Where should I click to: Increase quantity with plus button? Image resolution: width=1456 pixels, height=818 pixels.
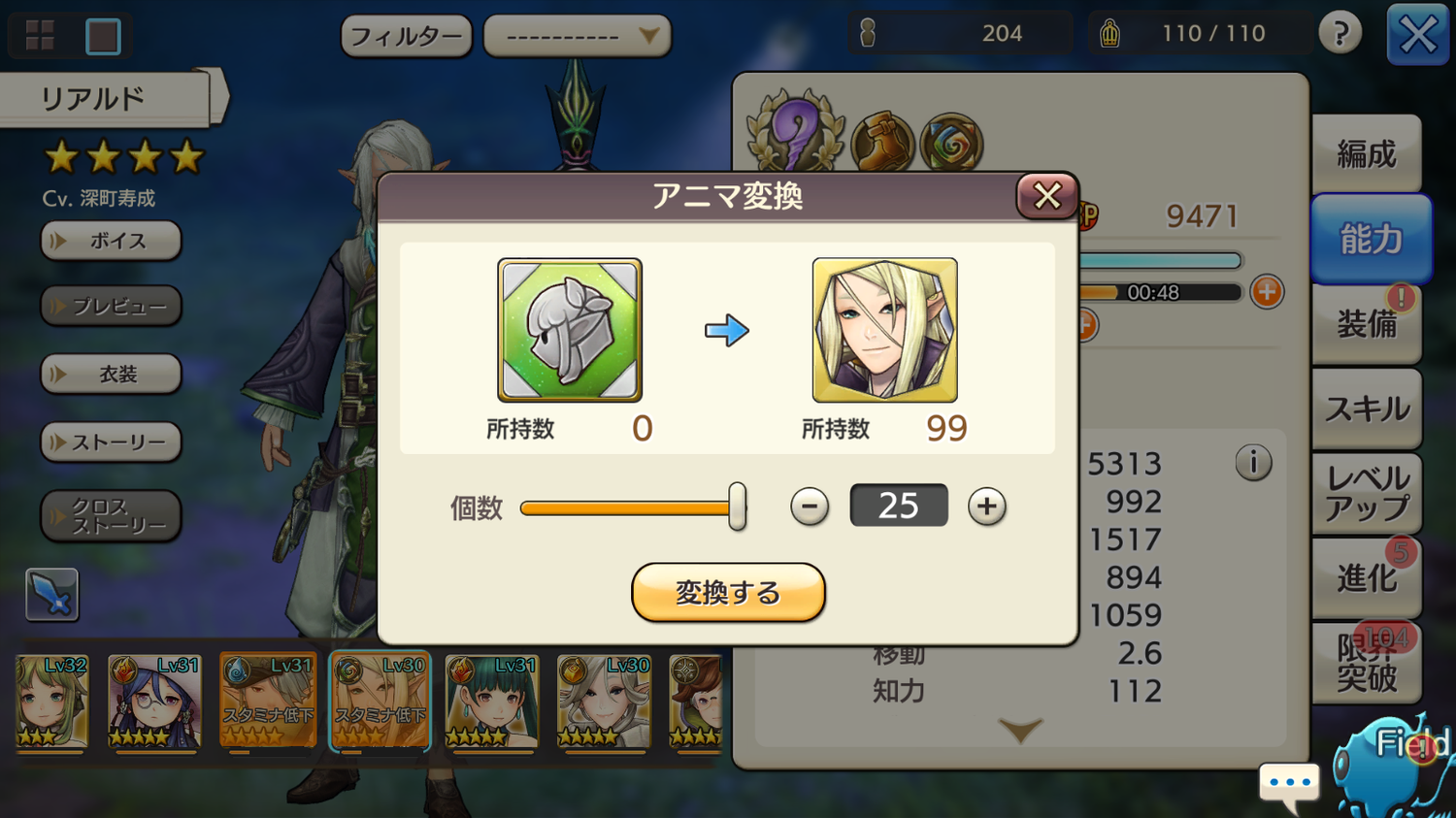[x=987, y=507]
